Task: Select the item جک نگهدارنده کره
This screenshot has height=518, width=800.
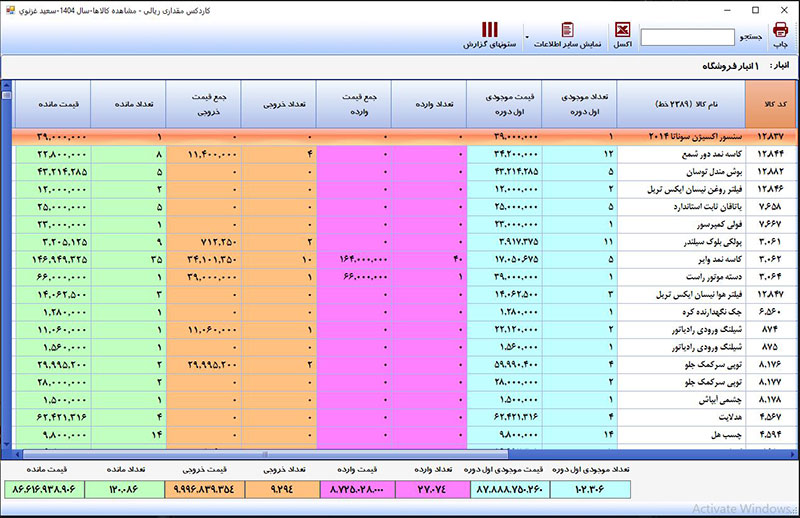Action: tap(712, 312)
